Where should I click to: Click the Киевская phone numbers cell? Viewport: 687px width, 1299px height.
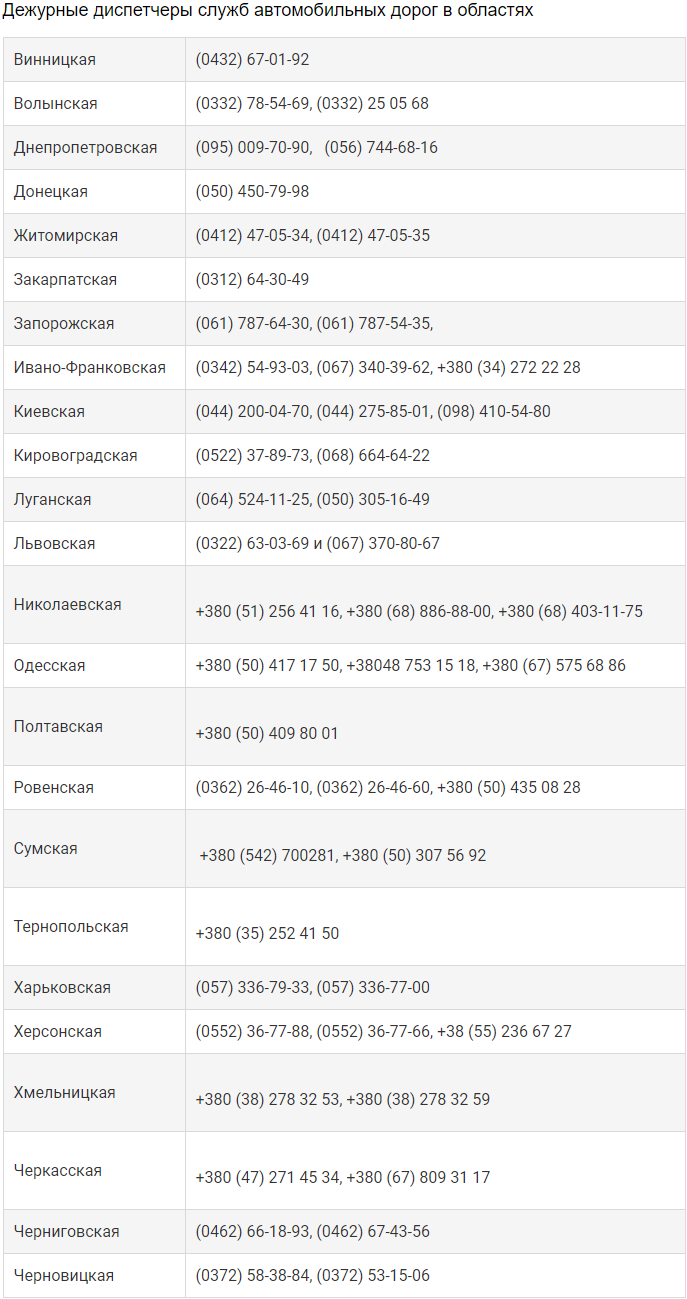pos(373,412)
